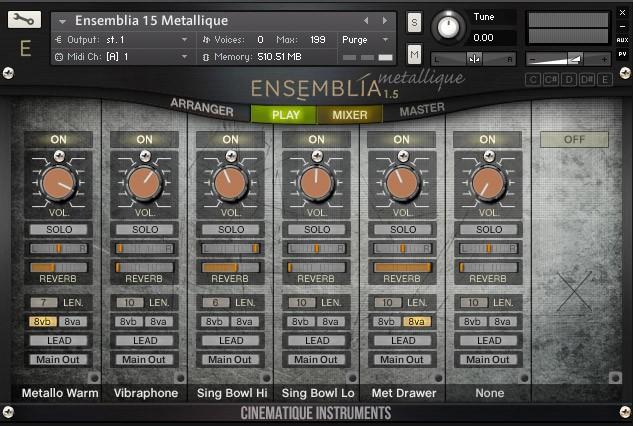Screen dimensions: 633x426
Task: Toggle 8va octave on Met Drawer channel
Action: (417, 321)
